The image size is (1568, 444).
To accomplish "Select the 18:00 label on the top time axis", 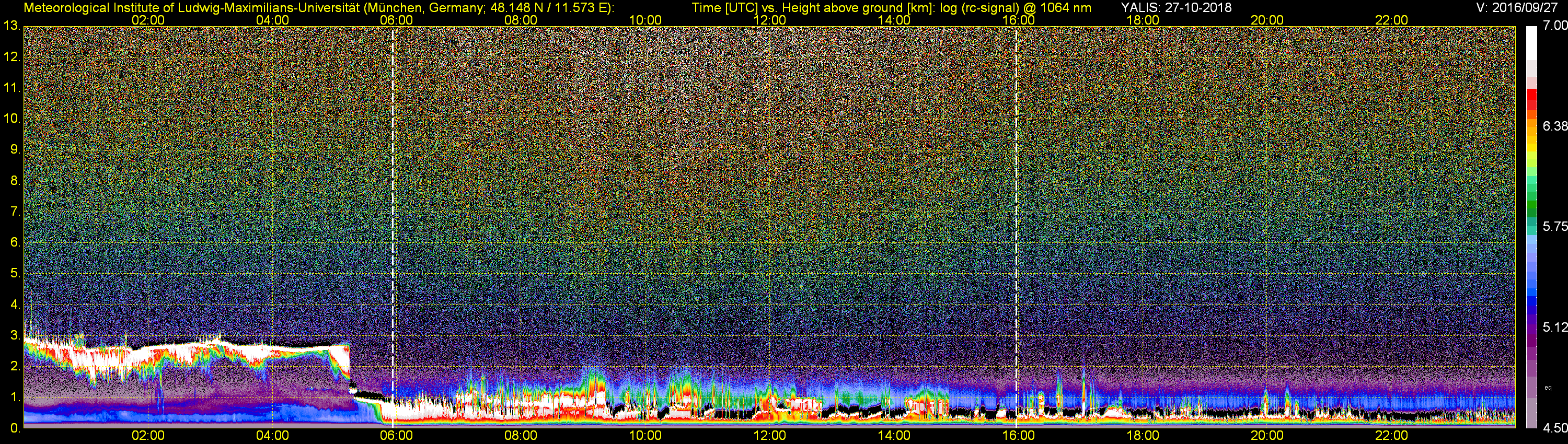I will (1143, 20).
